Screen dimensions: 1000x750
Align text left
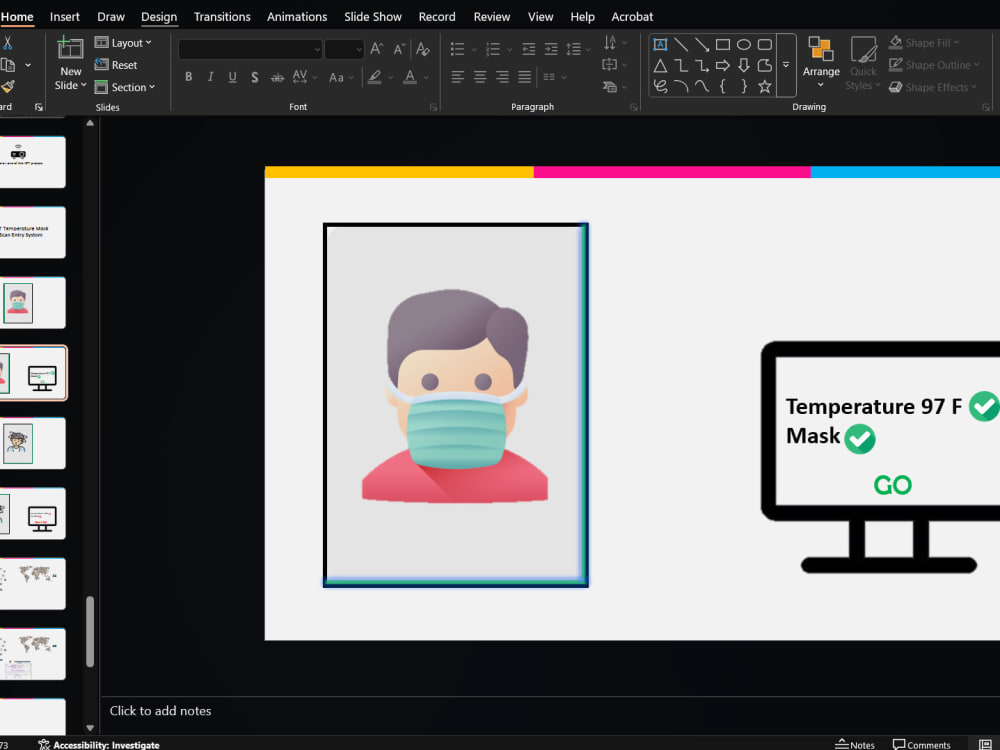coord(457,77)
